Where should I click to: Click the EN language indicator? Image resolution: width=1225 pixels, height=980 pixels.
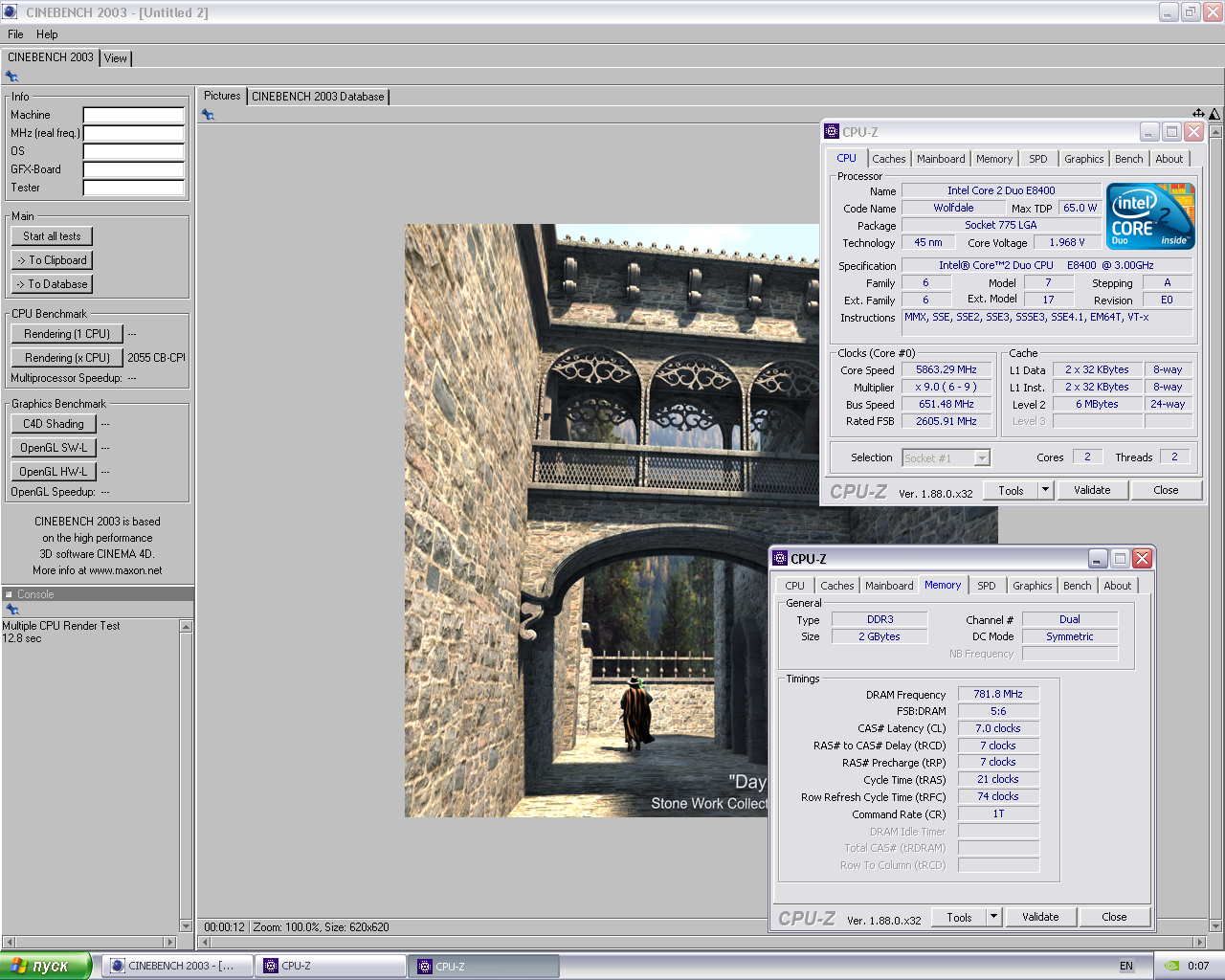1126,966
